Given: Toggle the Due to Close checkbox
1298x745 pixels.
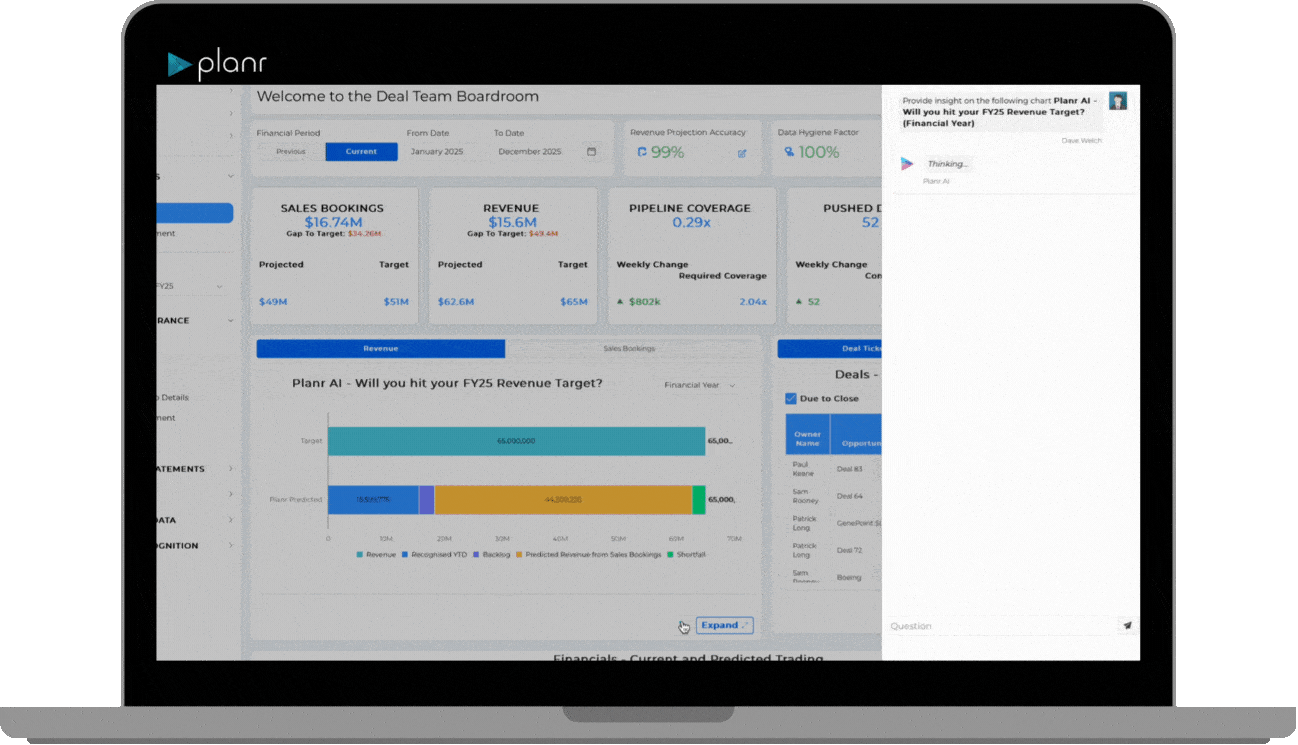Looking at the screenshot, I should (x=791, y=398).
